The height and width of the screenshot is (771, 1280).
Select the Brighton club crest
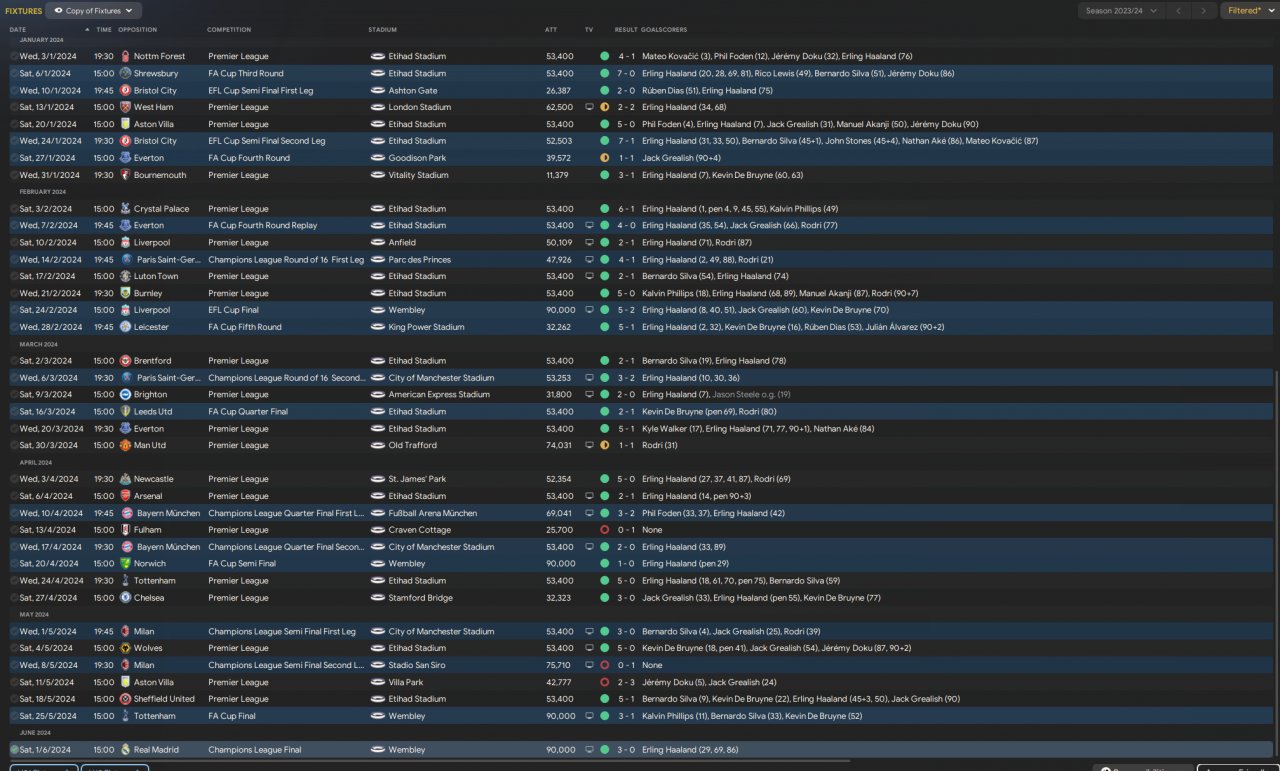coord(125,395)
